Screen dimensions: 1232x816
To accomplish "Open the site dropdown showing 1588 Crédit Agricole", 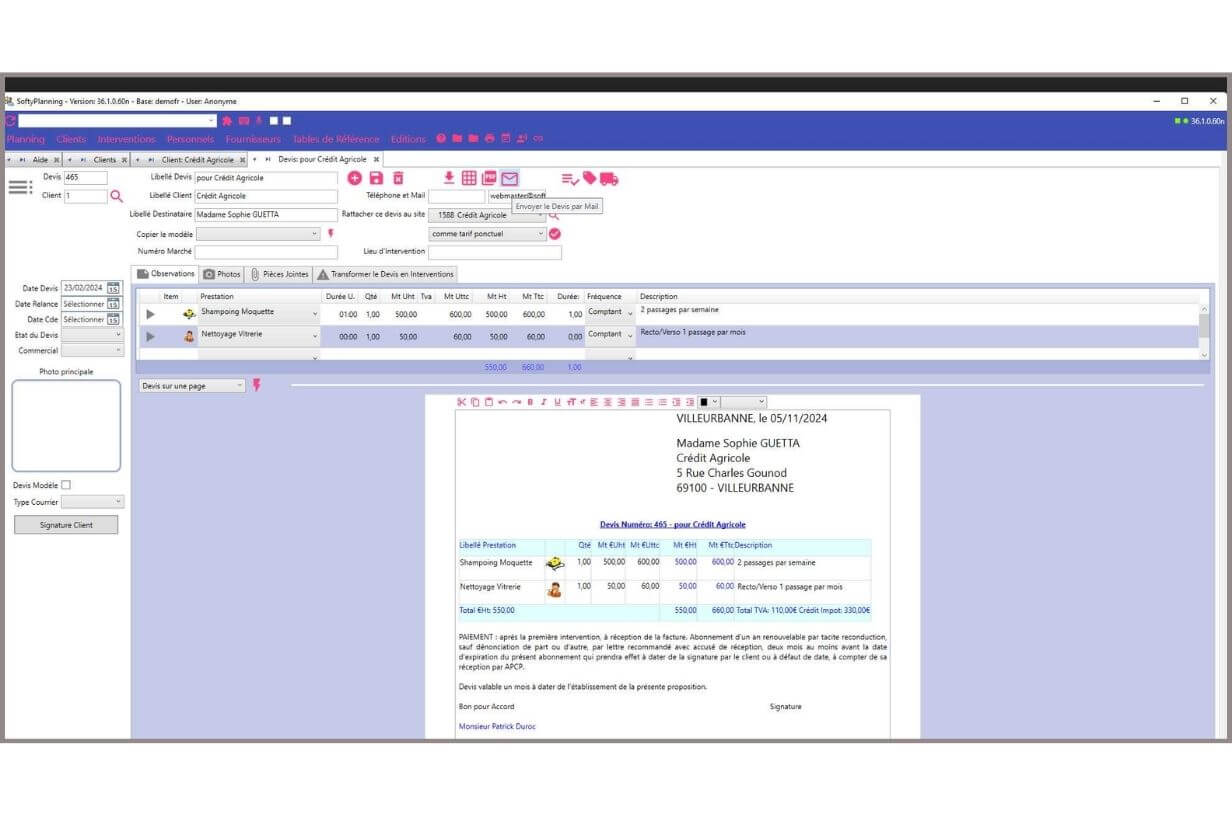I will [488, 215].
